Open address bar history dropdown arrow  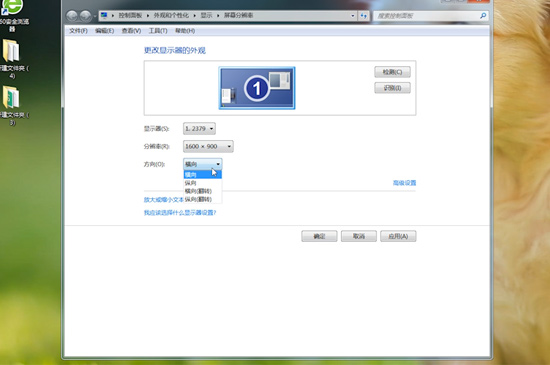[353, 16]
